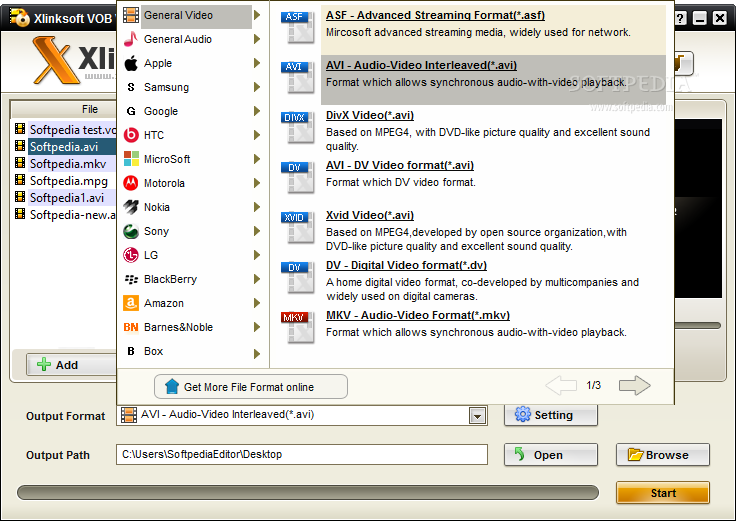Click the DV icon for AVI DV Video

(298, 177)
